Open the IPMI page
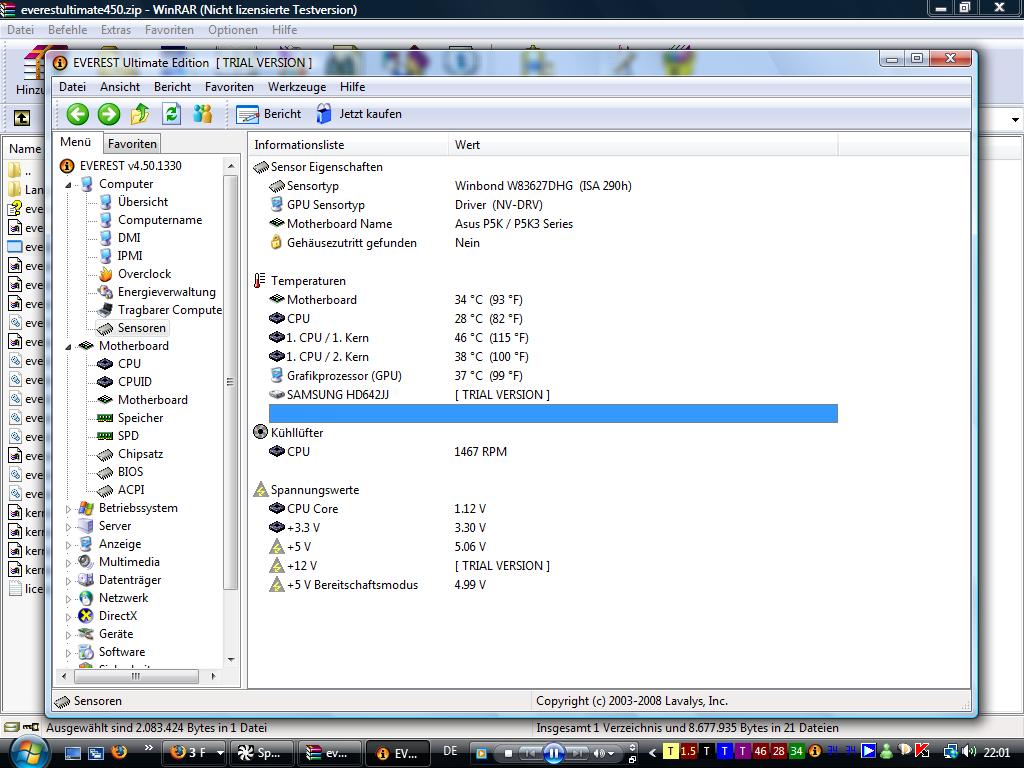Image resolution: width=1024 pixels, height=768 pixels. pyautogui.click(x=130, y=256)
